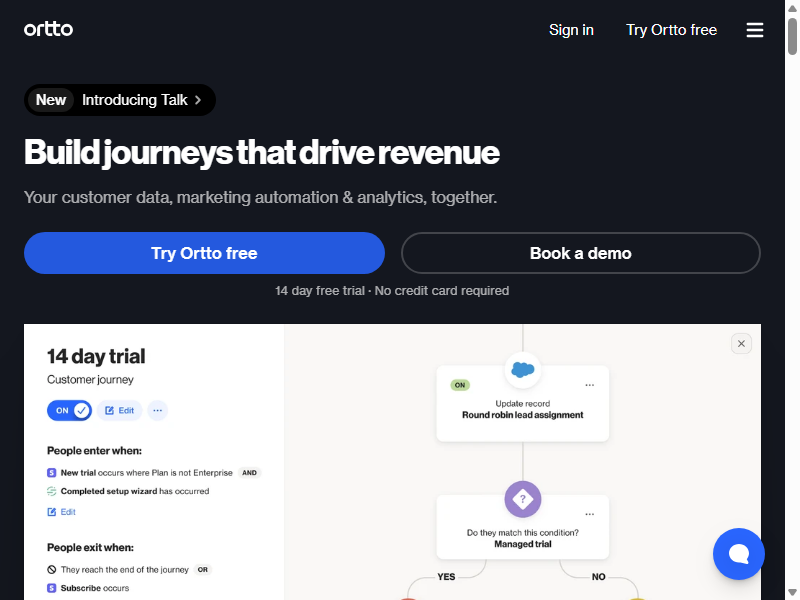Screen dimensions: 800x600
Task: Click Try Ortto free in the top navigation
Action: pos(671,30)
